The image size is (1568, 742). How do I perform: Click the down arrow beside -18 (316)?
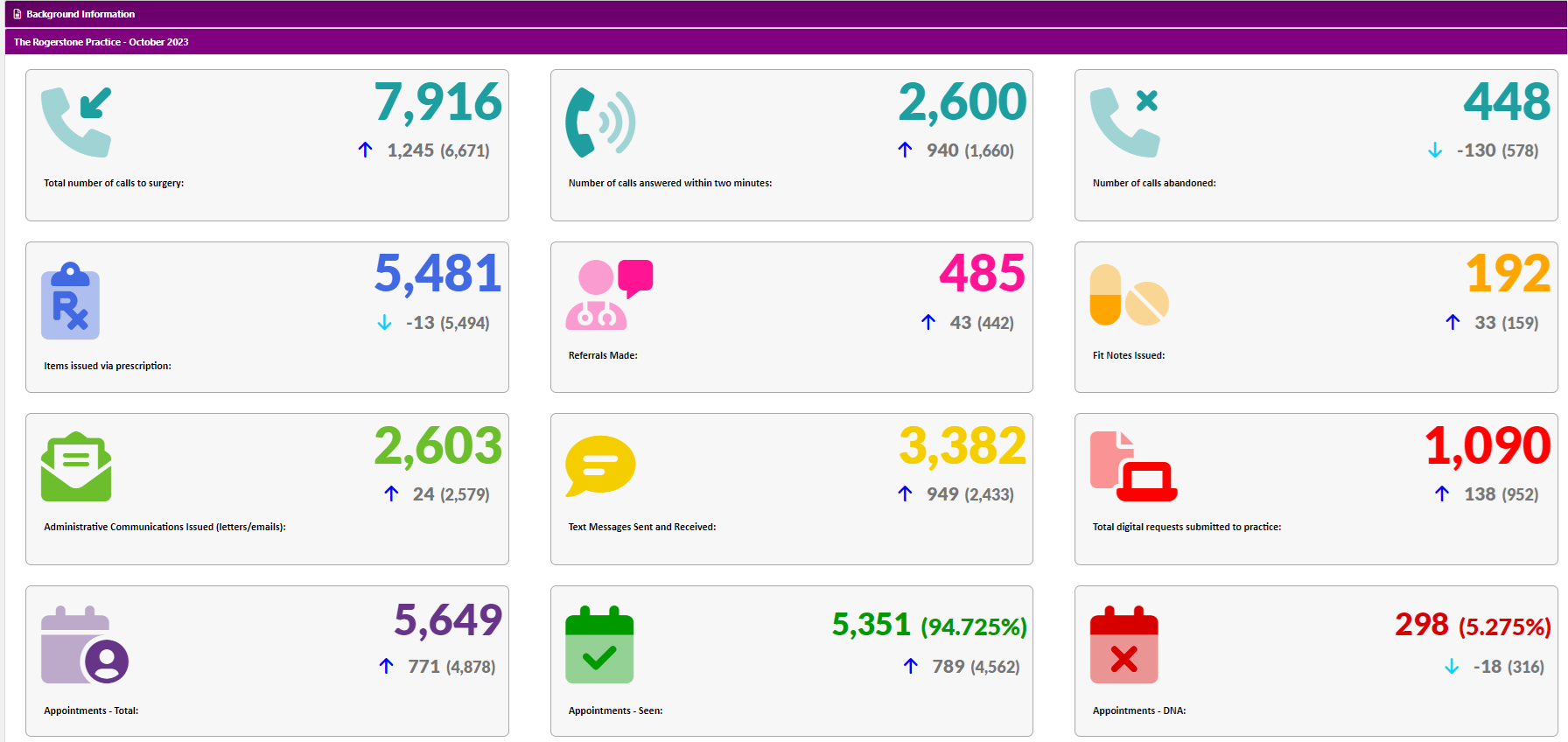point(1452,667)
